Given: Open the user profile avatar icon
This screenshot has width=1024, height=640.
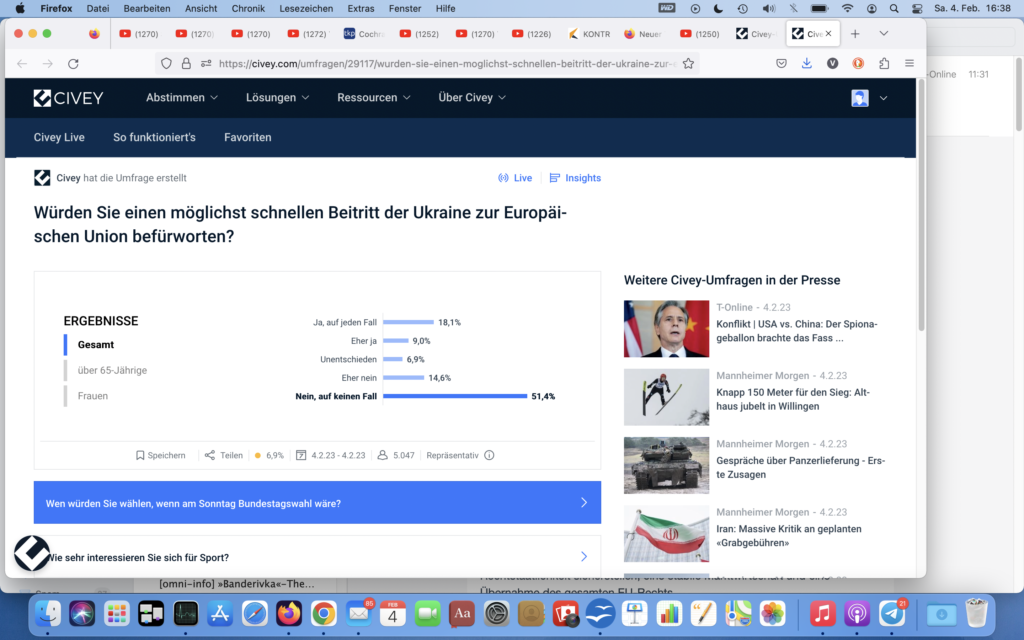Looking at the screenshot, I should point(860,98).
